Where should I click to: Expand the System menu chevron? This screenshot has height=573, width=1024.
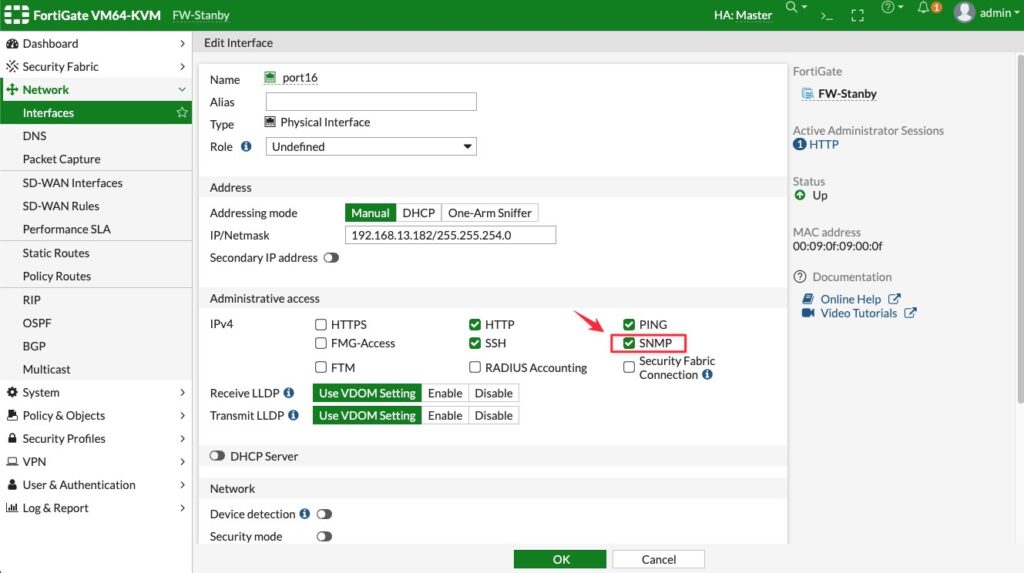pyautogui.click(x=182, y=392)
